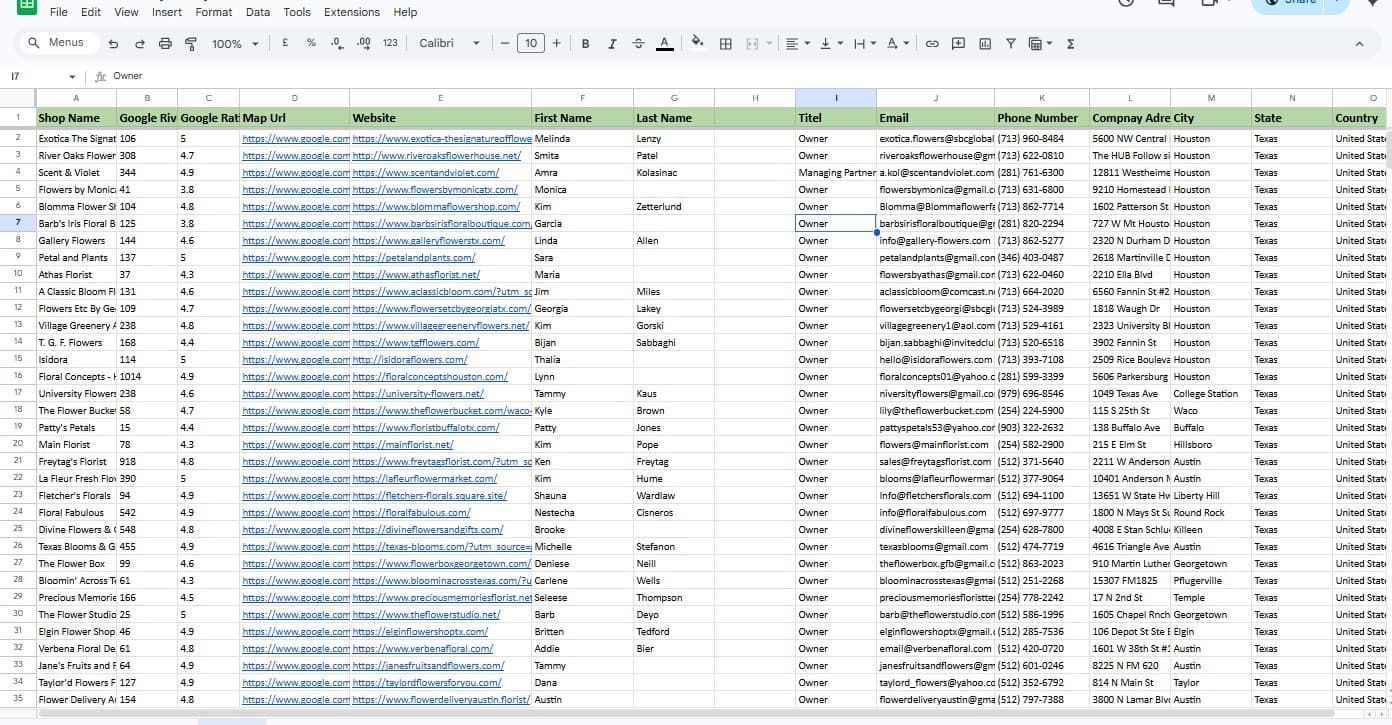The height and width of the screenshot is (725, 1392).
Task: Apply currency format with pound icon
Action: click(285, 43)
